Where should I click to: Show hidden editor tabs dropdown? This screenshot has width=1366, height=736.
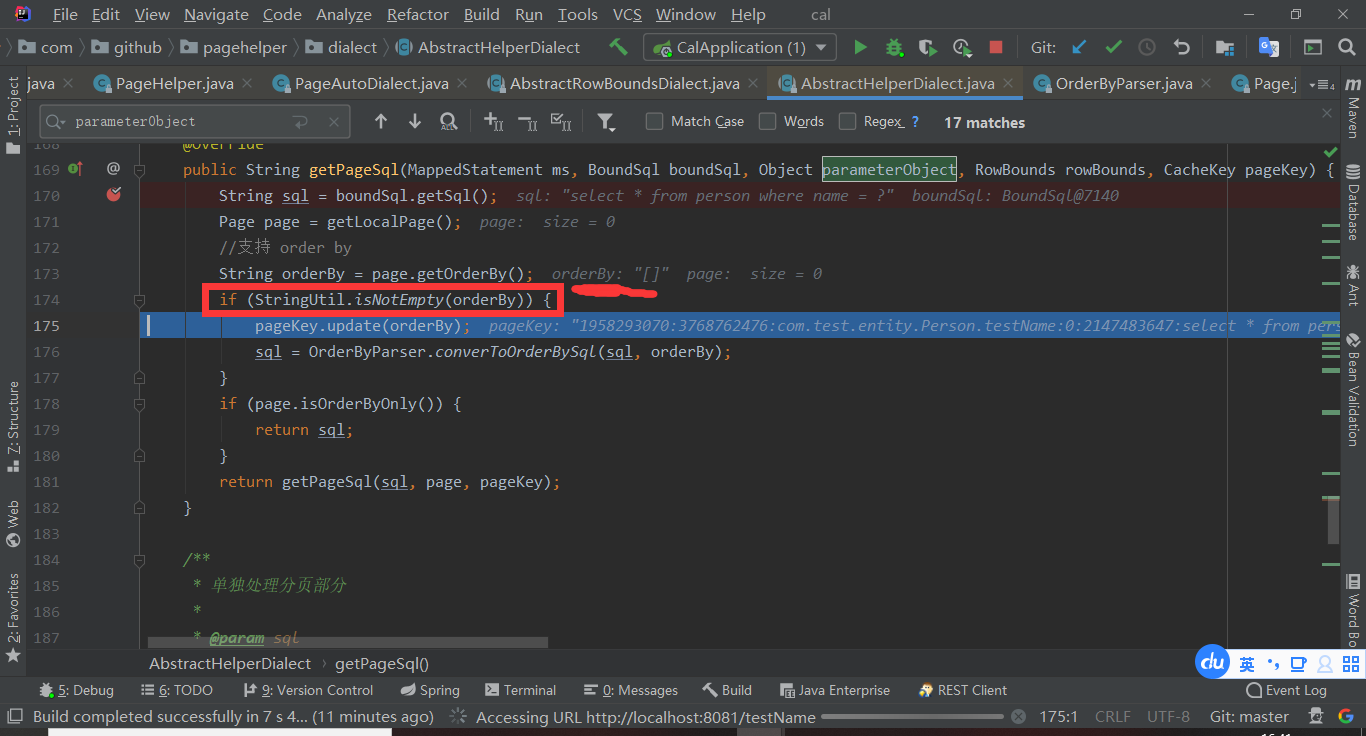pyautogui.click(x=1322, y=84)
